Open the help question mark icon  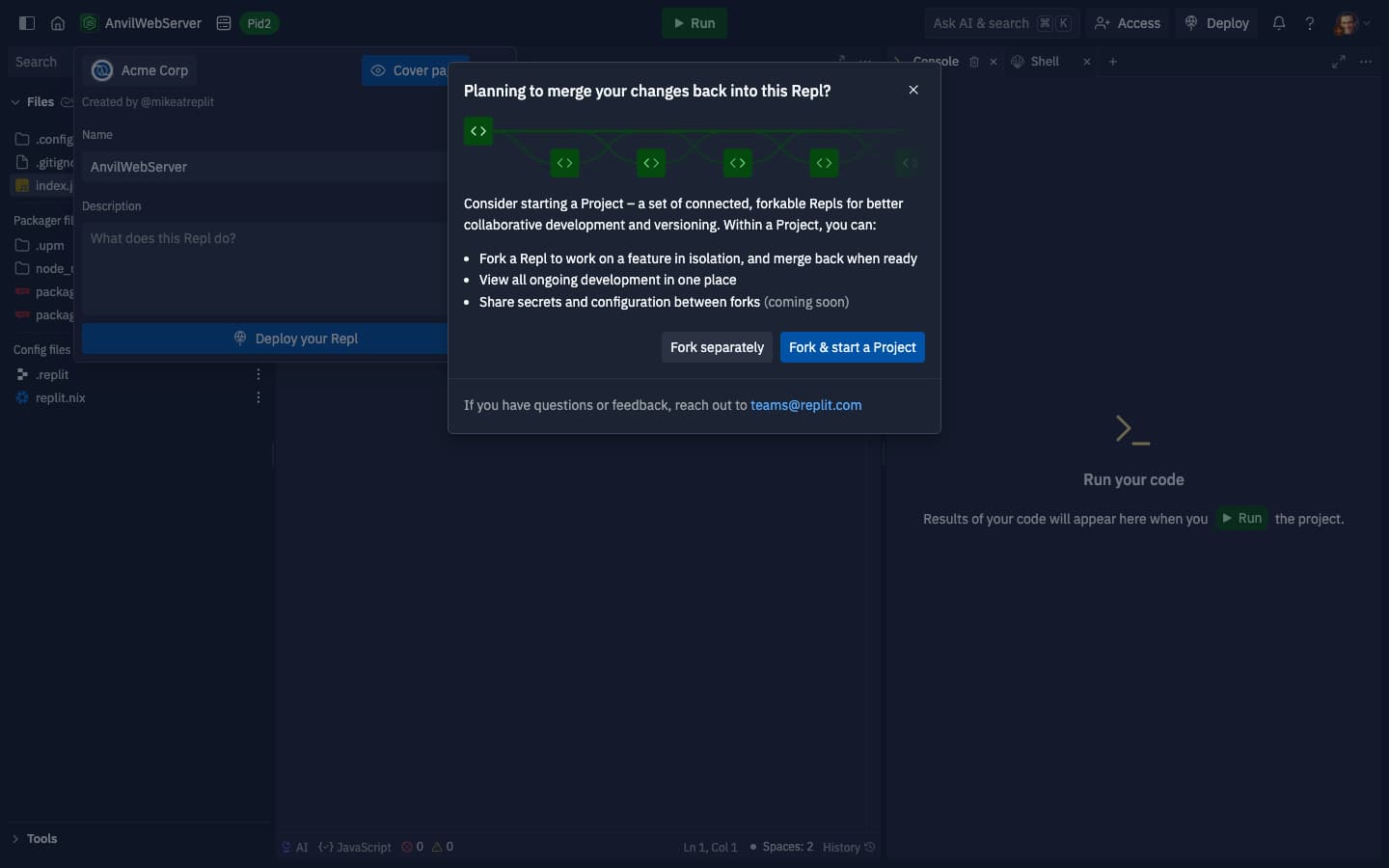click(1309, 23)
